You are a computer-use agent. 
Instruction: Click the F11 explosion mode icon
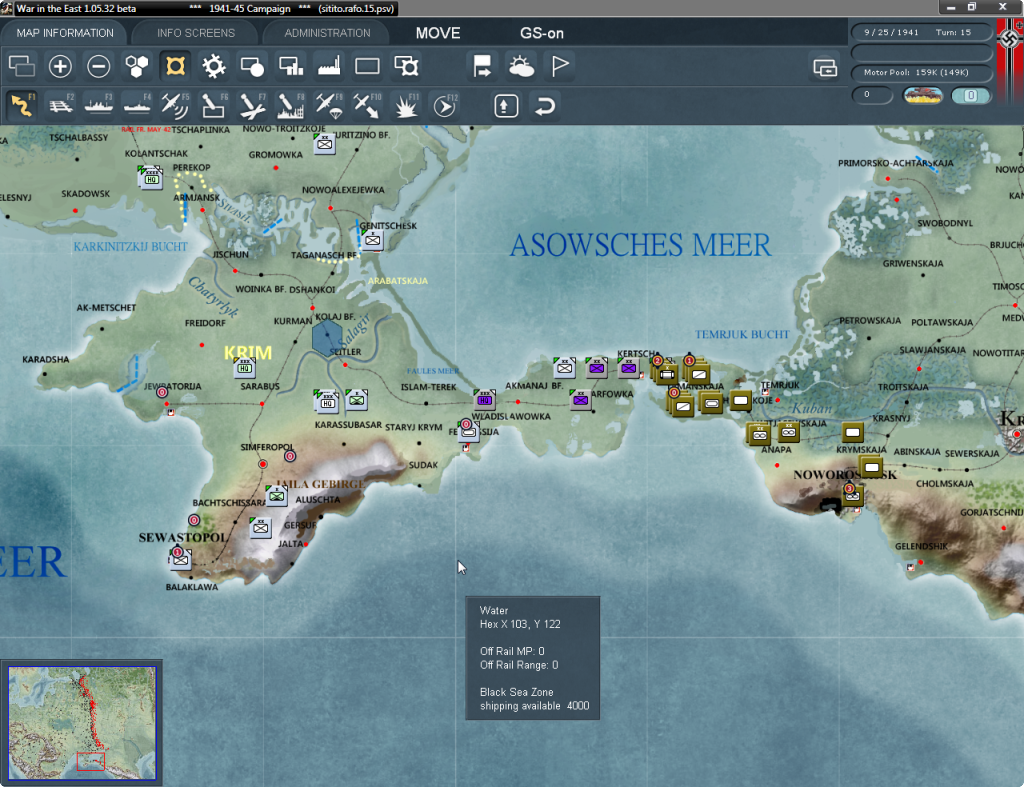(x=406, y=106)
